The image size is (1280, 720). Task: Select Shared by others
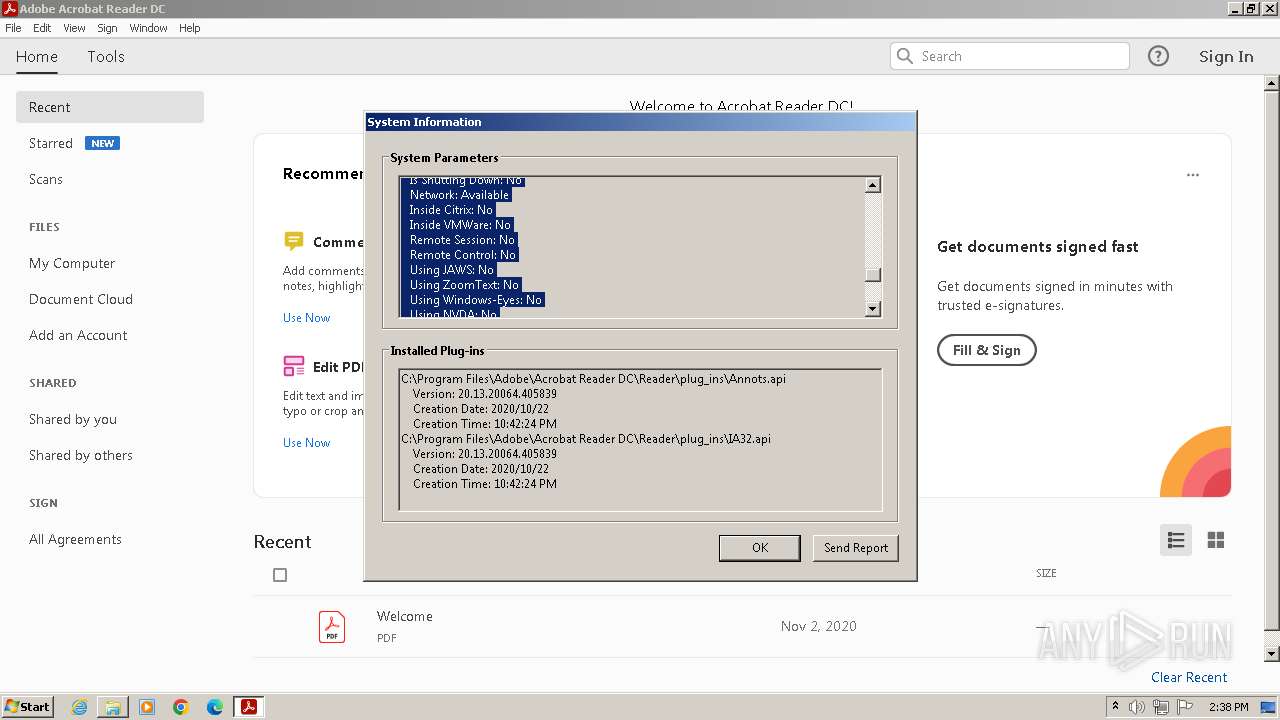click(x=81, y=455)
